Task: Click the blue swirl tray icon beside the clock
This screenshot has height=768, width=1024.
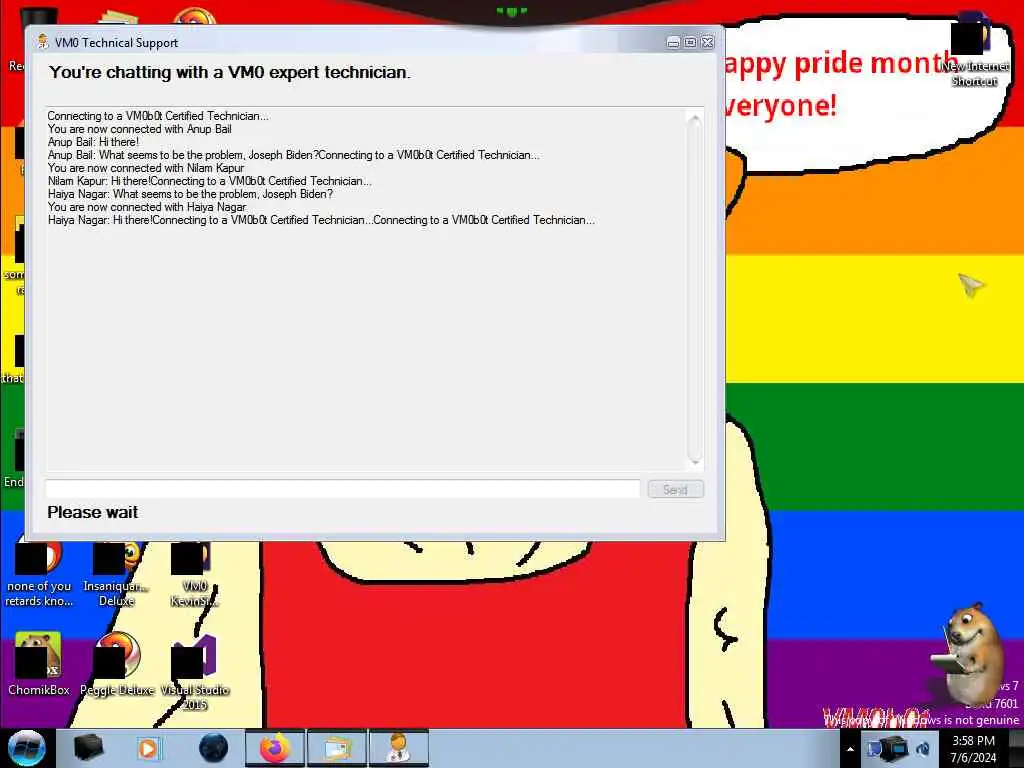Action: [923, 748]
